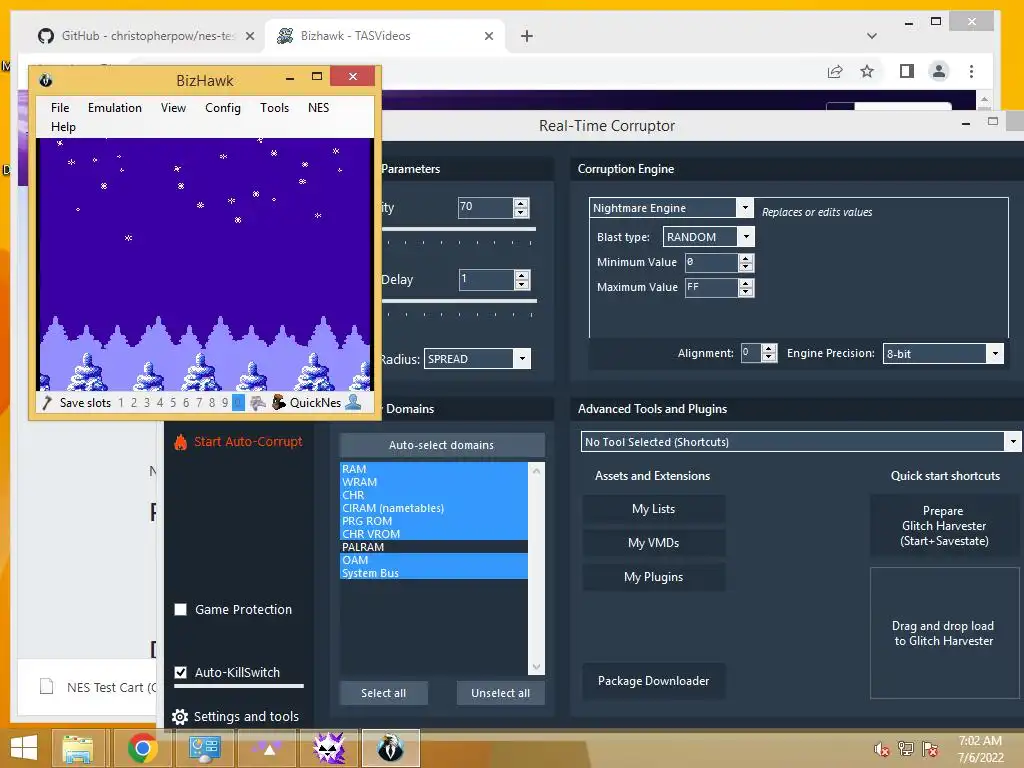The image size is (1024, 768).
Task: Click the Start Auto-Corrupt flame icon
Action: tap(181, 442)
